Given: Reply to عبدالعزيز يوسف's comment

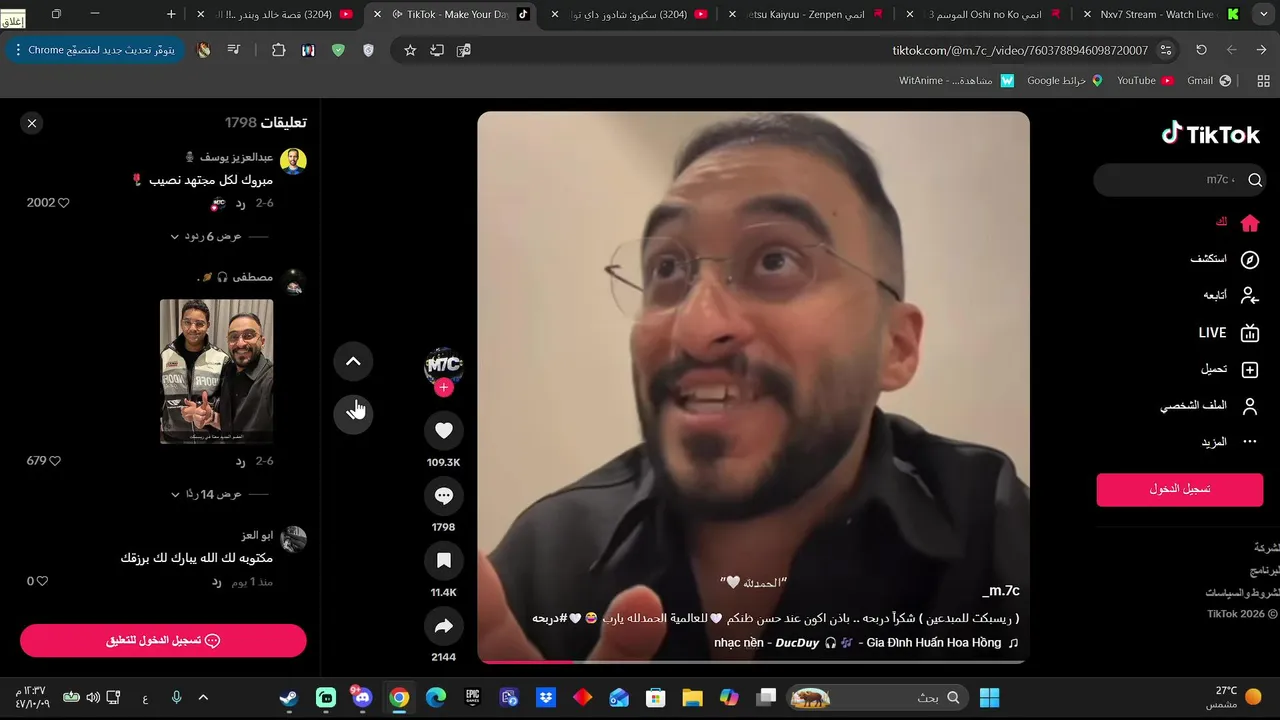Looking at the screenshot, I should tap(241, 203).
